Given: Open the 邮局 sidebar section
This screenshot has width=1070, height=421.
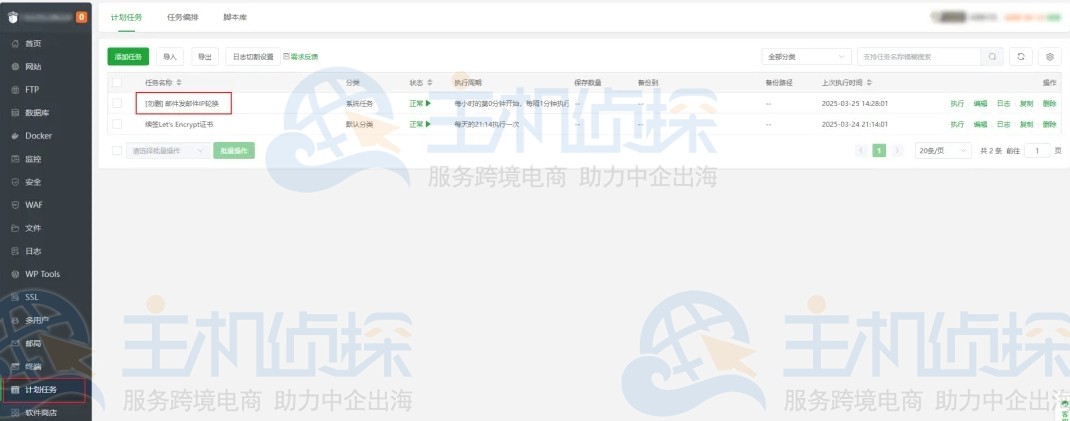Looking at the screenshot, I should 33,343.
